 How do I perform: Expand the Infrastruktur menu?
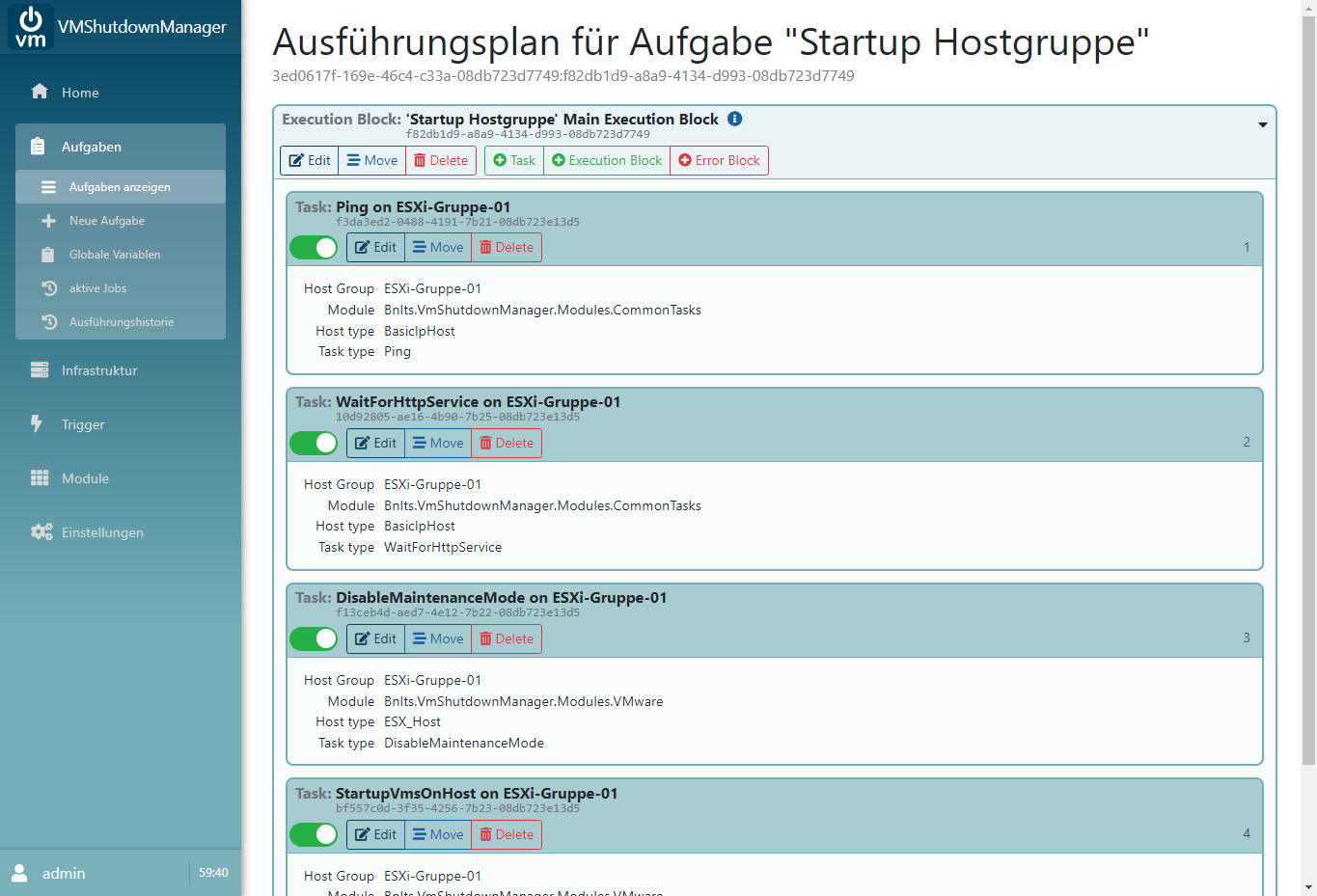121,370
